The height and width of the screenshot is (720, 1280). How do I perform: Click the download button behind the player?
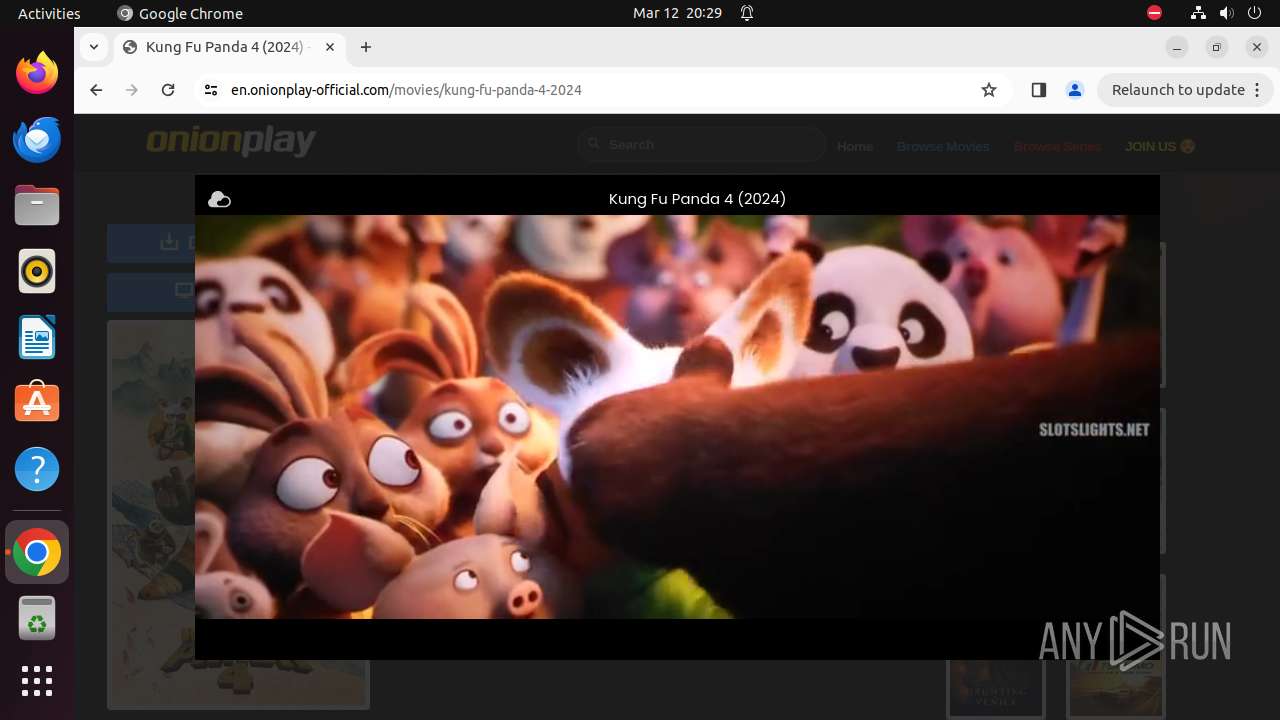coord(151,243)
